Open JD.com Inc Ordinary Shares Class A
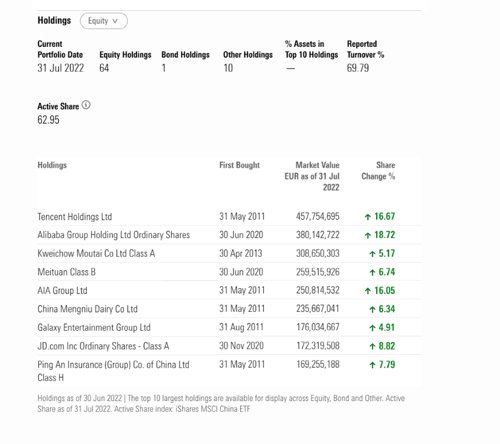Viewport: 500px width, 444px height. (x=103, y=346)
